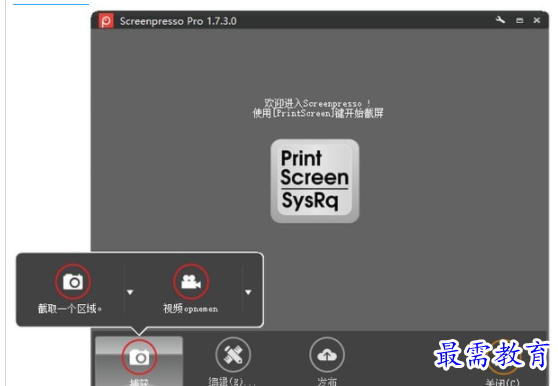The width and height of the screenshot is (558, 386).
Task: Click the Publish cloud upload icon
Action: tap(327, 355)
